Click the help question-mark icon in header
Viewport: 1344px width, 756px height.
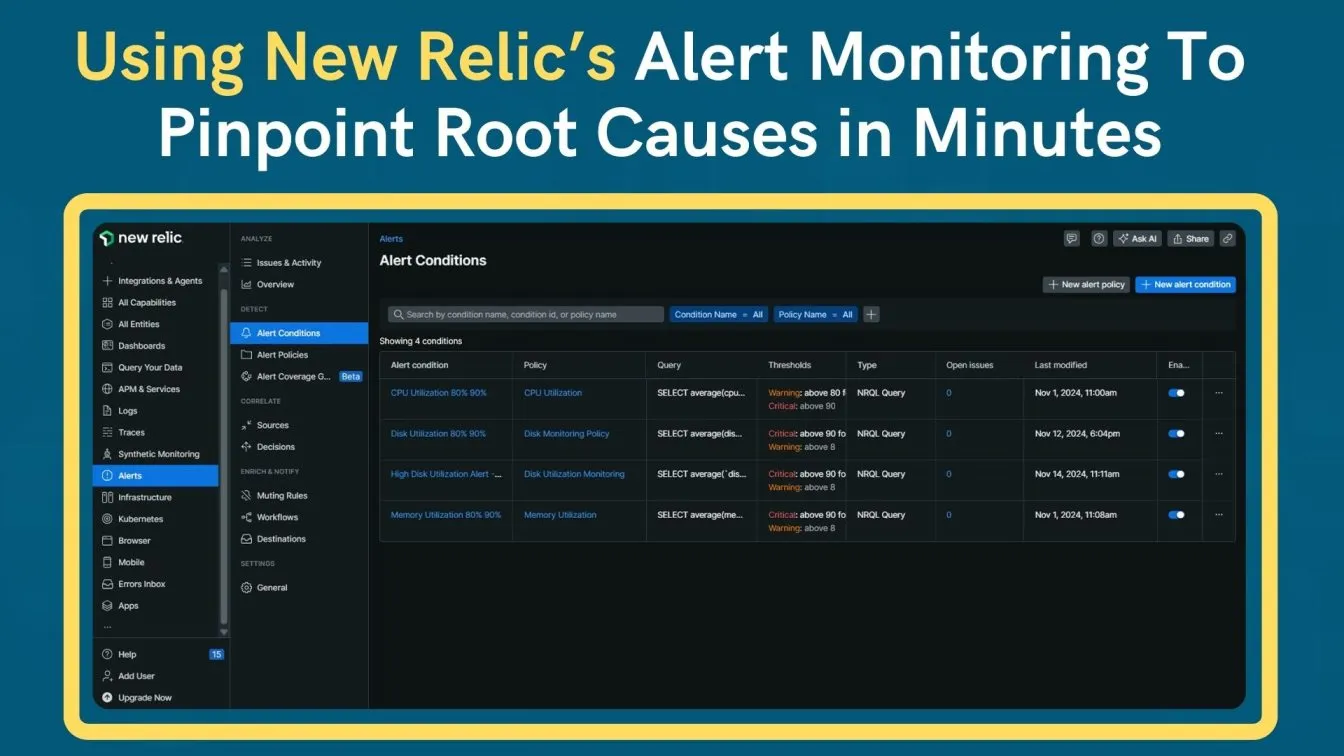1099,239
